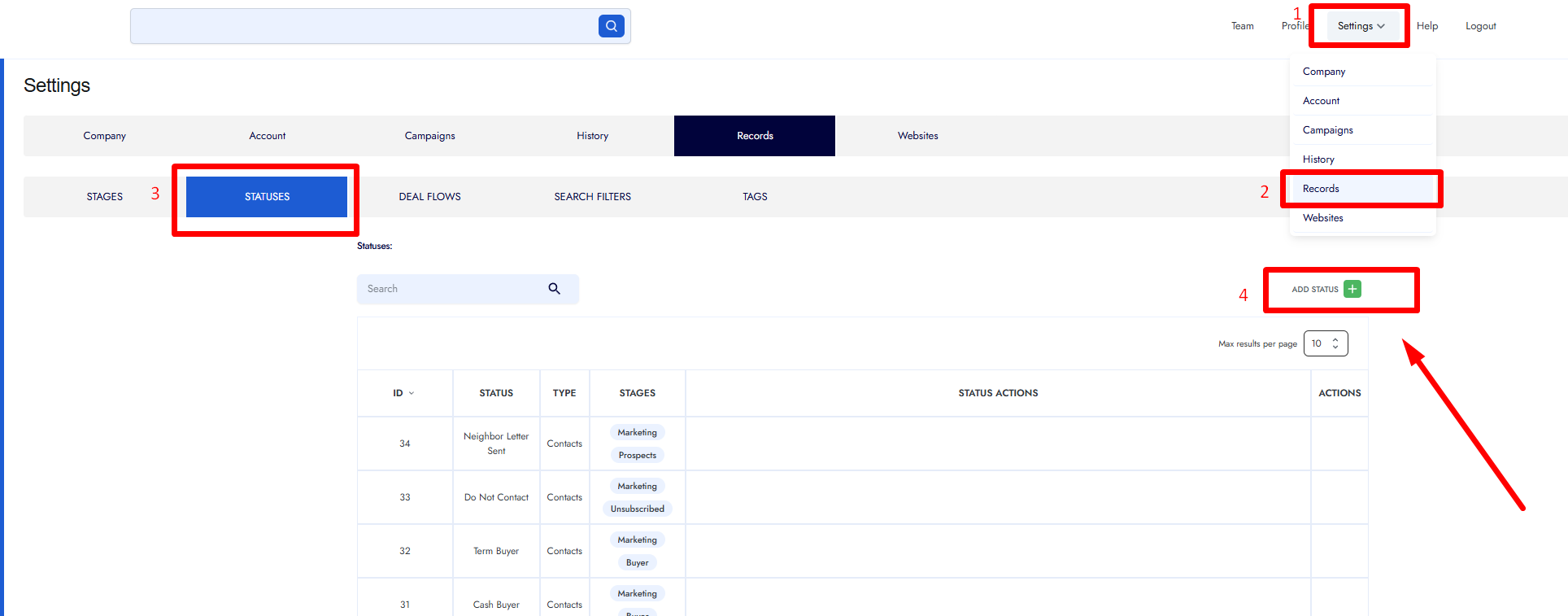Open Campaigns from the Settings dropdown

[x=1327, y=130]
